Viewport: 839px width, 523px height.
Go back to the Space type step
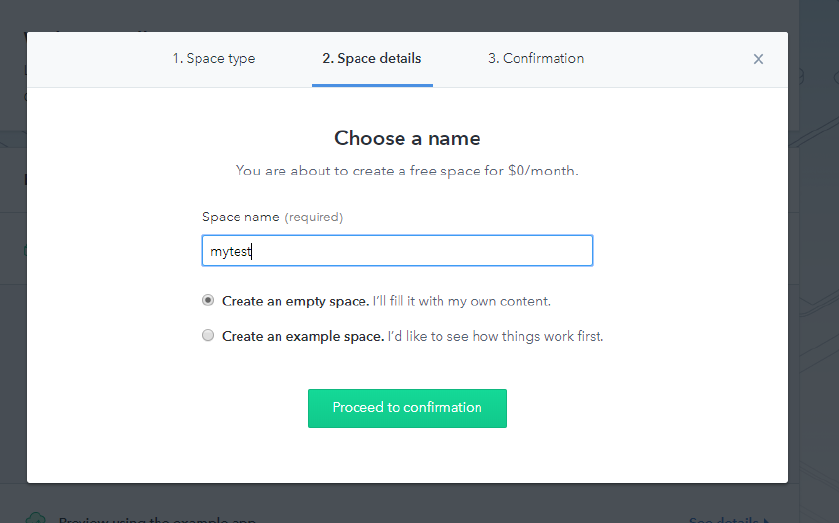coord(213,59)
